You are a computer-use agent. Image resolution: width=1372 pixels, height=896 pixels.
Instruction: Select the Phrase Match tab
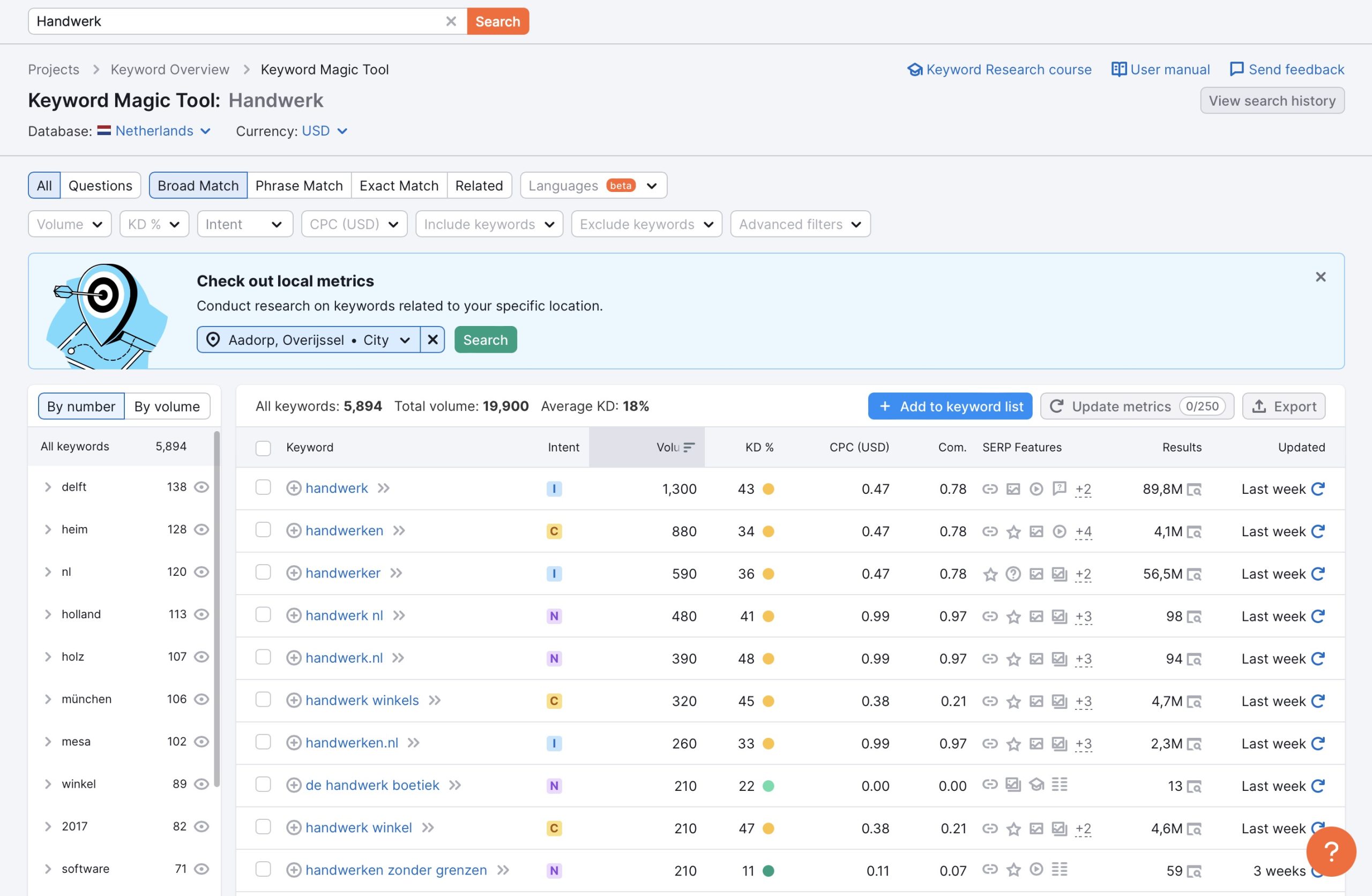click(299, 186)
